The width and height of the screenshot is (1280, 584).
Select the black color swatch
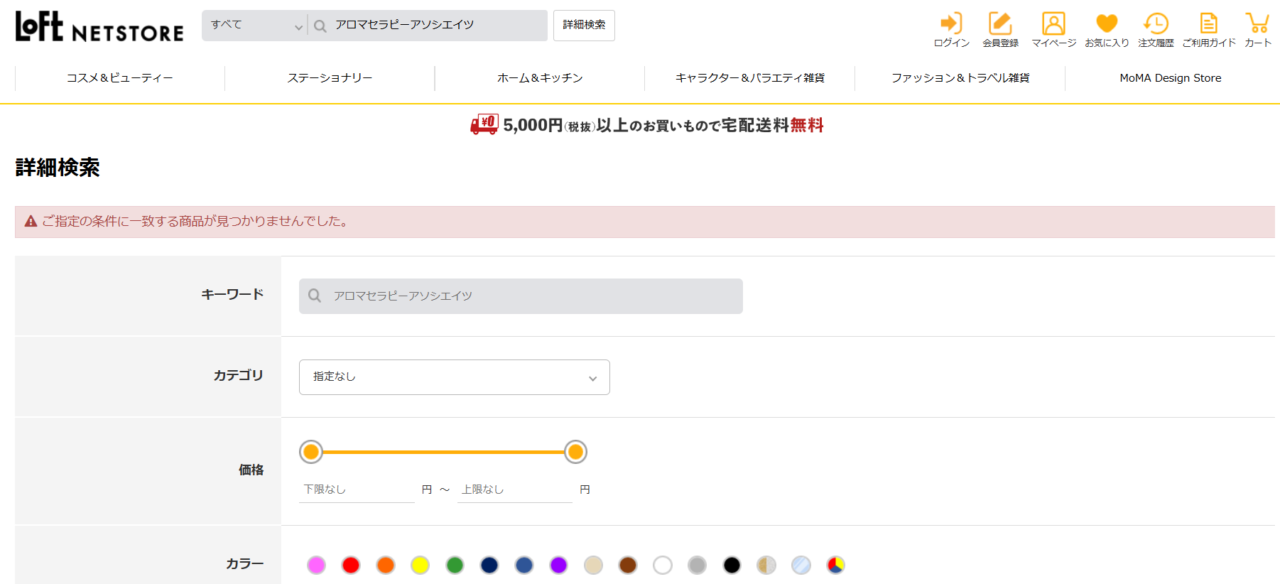pos(732,565)
